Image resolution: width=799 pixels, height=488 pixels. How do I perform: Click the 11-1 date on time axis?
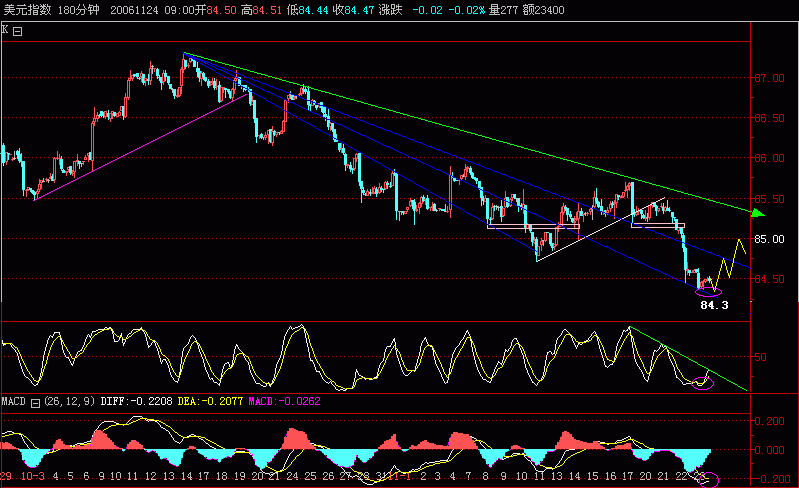400,476
